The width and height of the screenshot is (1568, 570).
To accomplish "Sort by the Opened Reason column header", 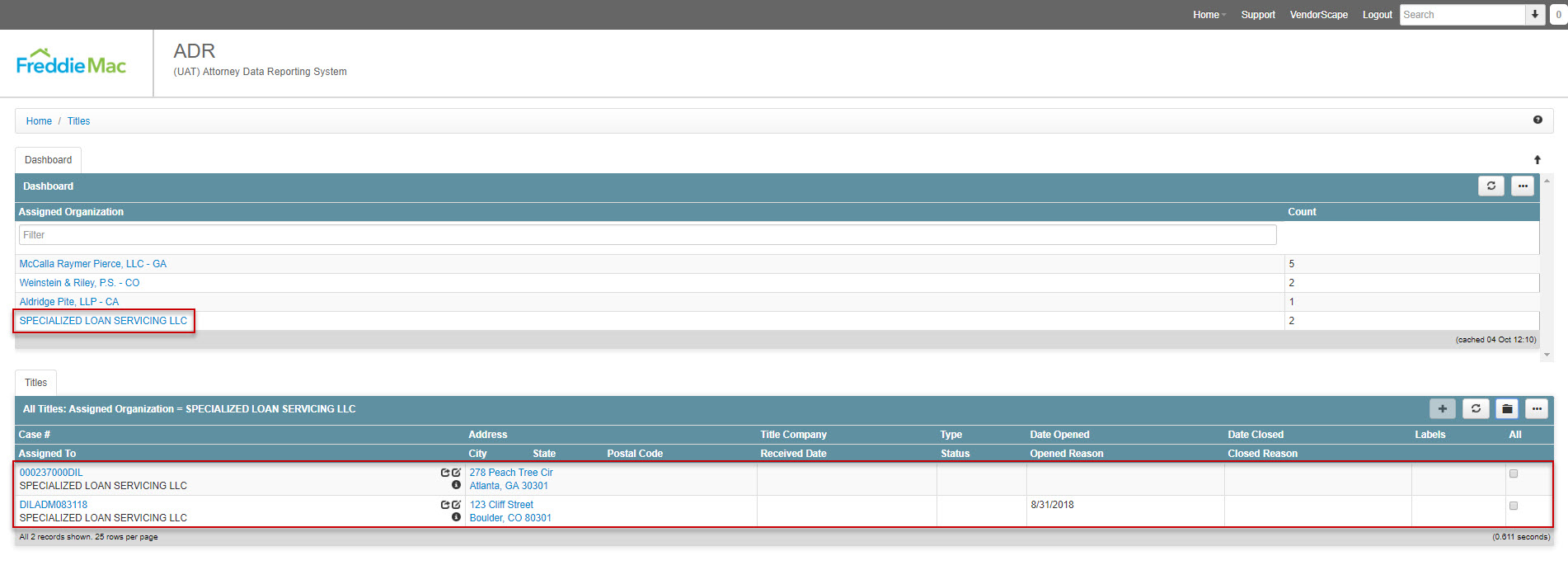I will click(x=1067, y=454).
